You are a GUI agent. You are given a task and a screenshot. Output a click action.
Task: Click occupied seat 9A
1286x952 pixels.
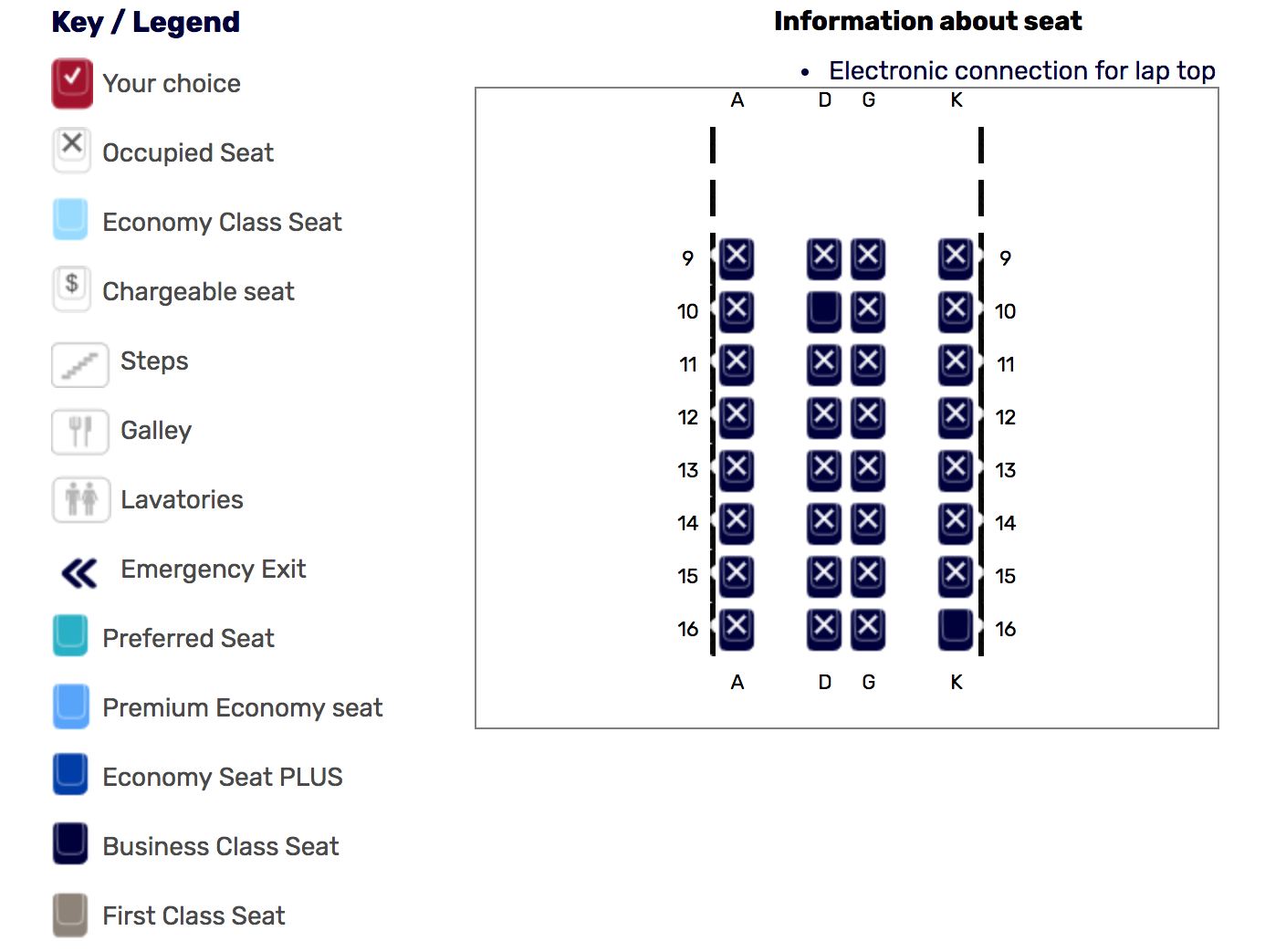tap(737, 258)
